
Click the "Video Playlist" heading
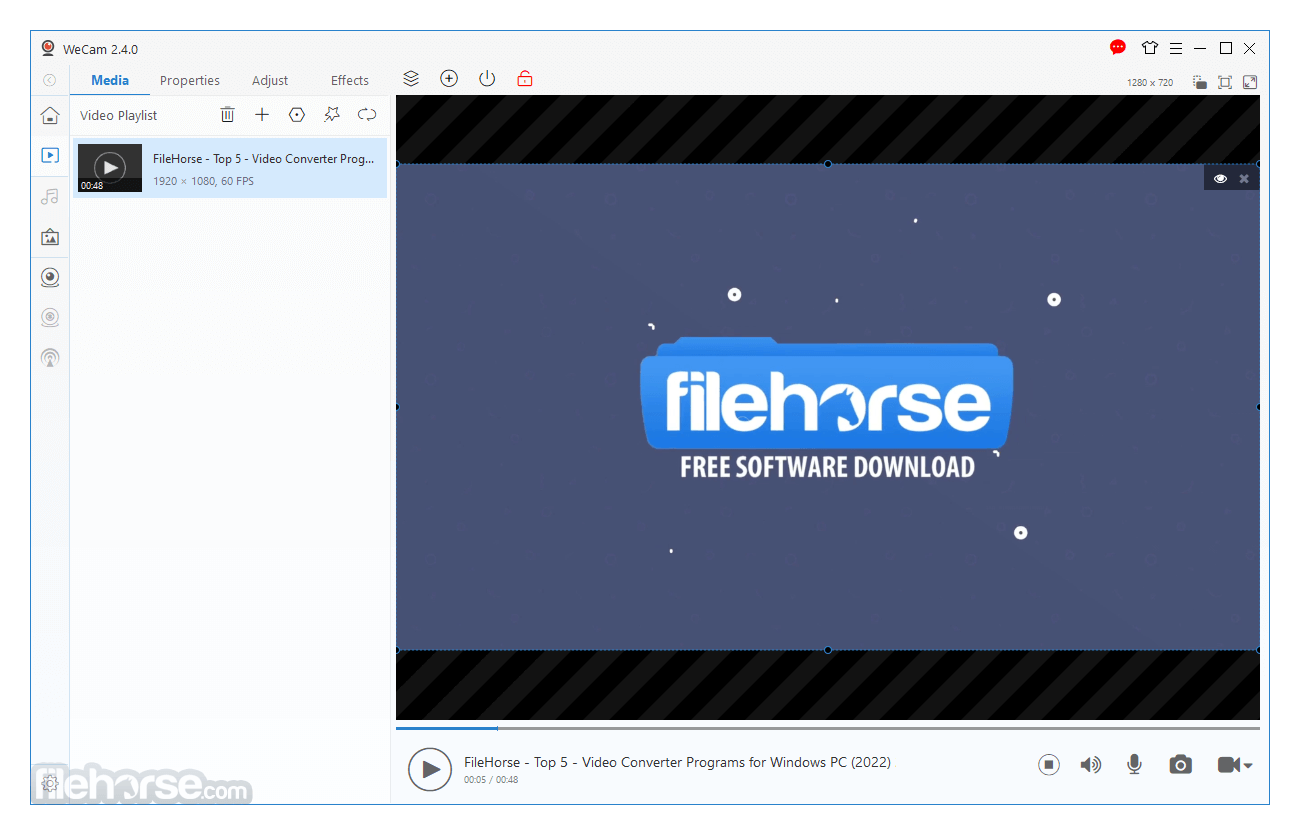119,116
